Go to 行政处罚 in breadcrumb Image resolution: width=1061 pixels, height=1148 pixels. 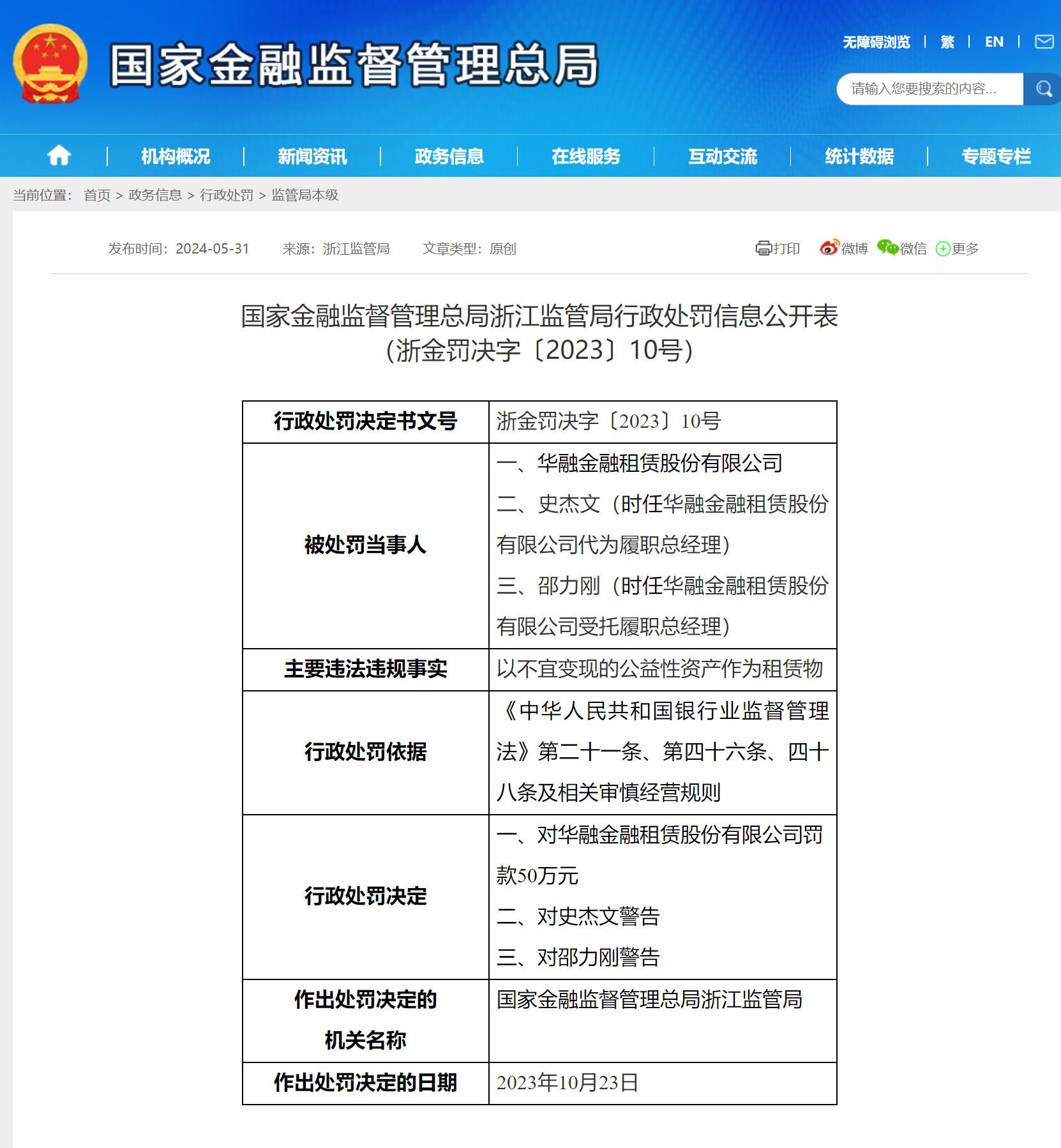tap(227, 195)
